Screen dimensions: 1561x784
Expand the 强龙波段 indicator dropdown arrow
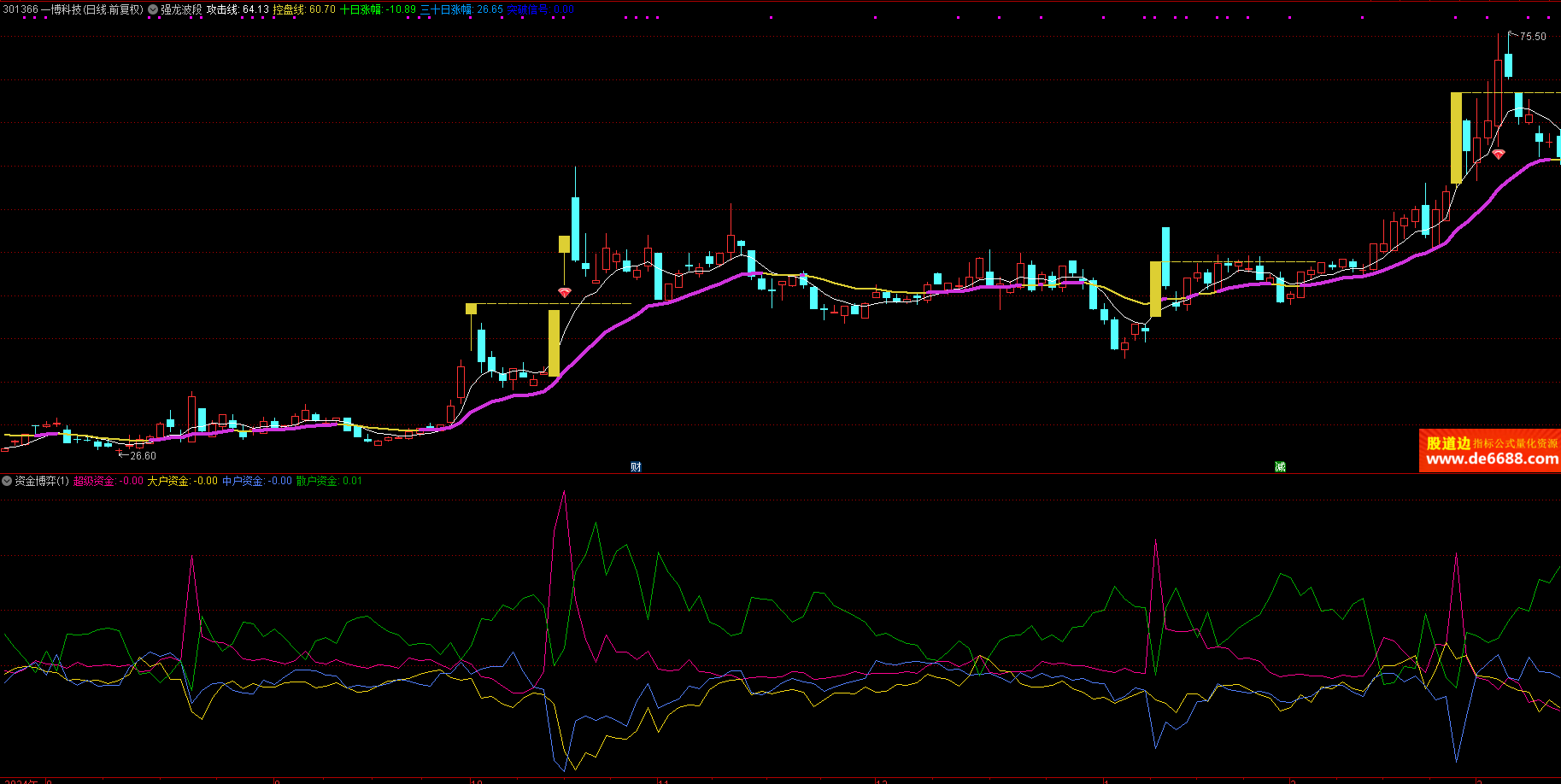153,9
